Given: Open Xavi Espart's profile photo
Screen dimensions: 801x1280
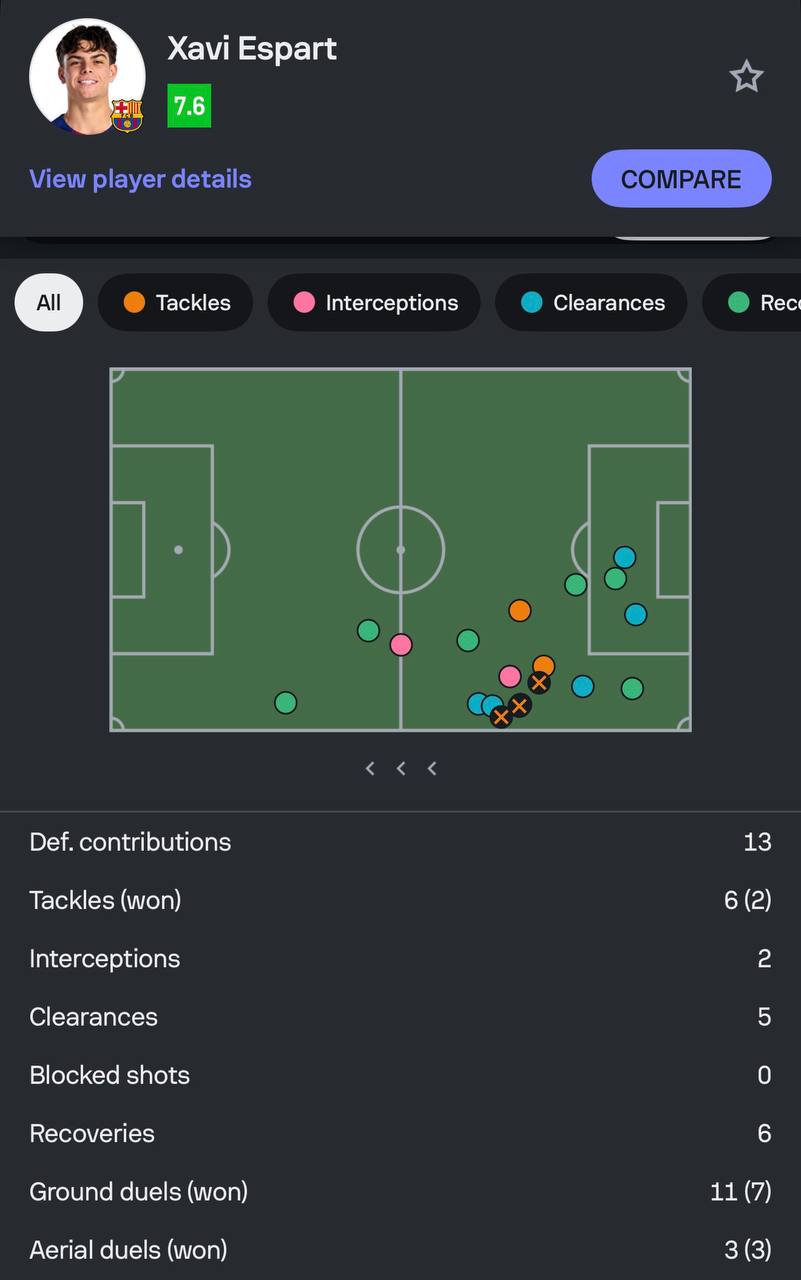Looking at the screenshot, I should click(x=87, y=76).
